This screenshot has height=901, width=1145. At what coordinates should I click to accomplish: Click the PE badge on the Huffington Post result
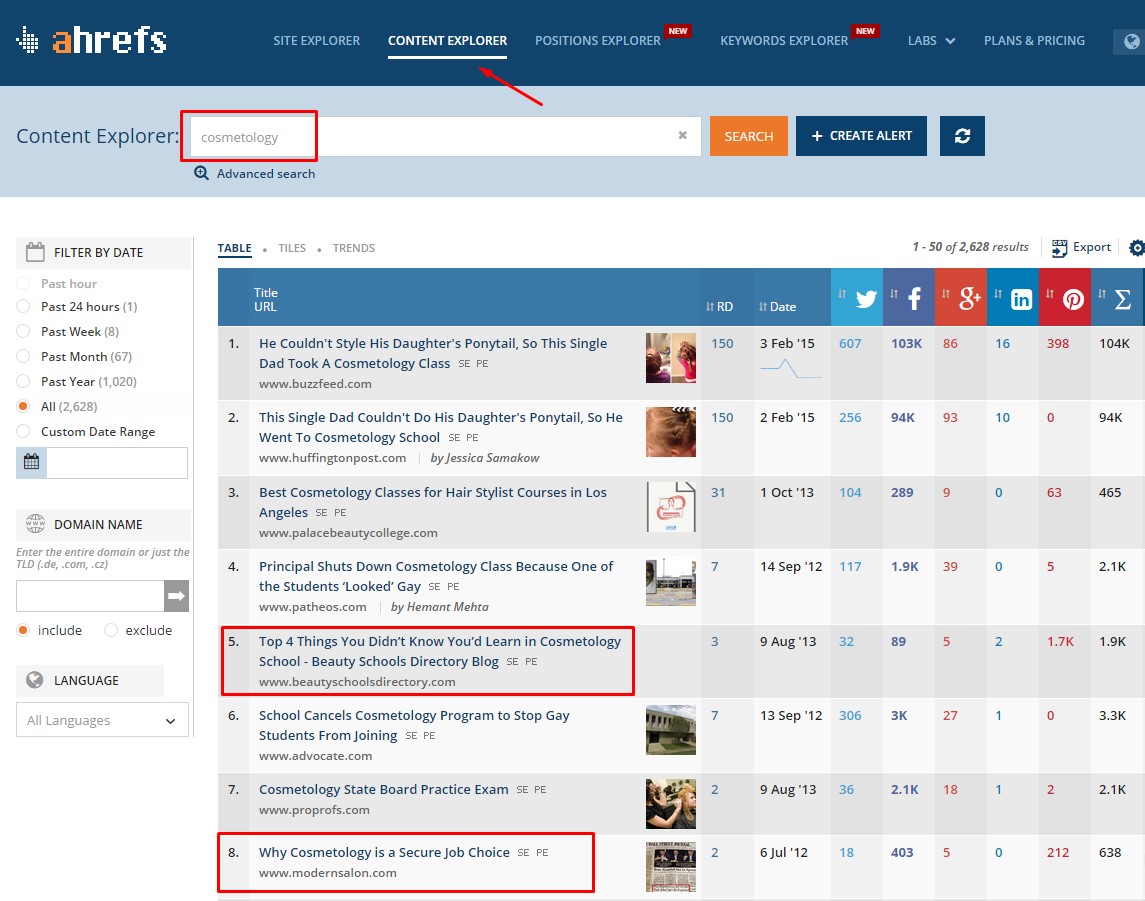click(x=472, y=437)
